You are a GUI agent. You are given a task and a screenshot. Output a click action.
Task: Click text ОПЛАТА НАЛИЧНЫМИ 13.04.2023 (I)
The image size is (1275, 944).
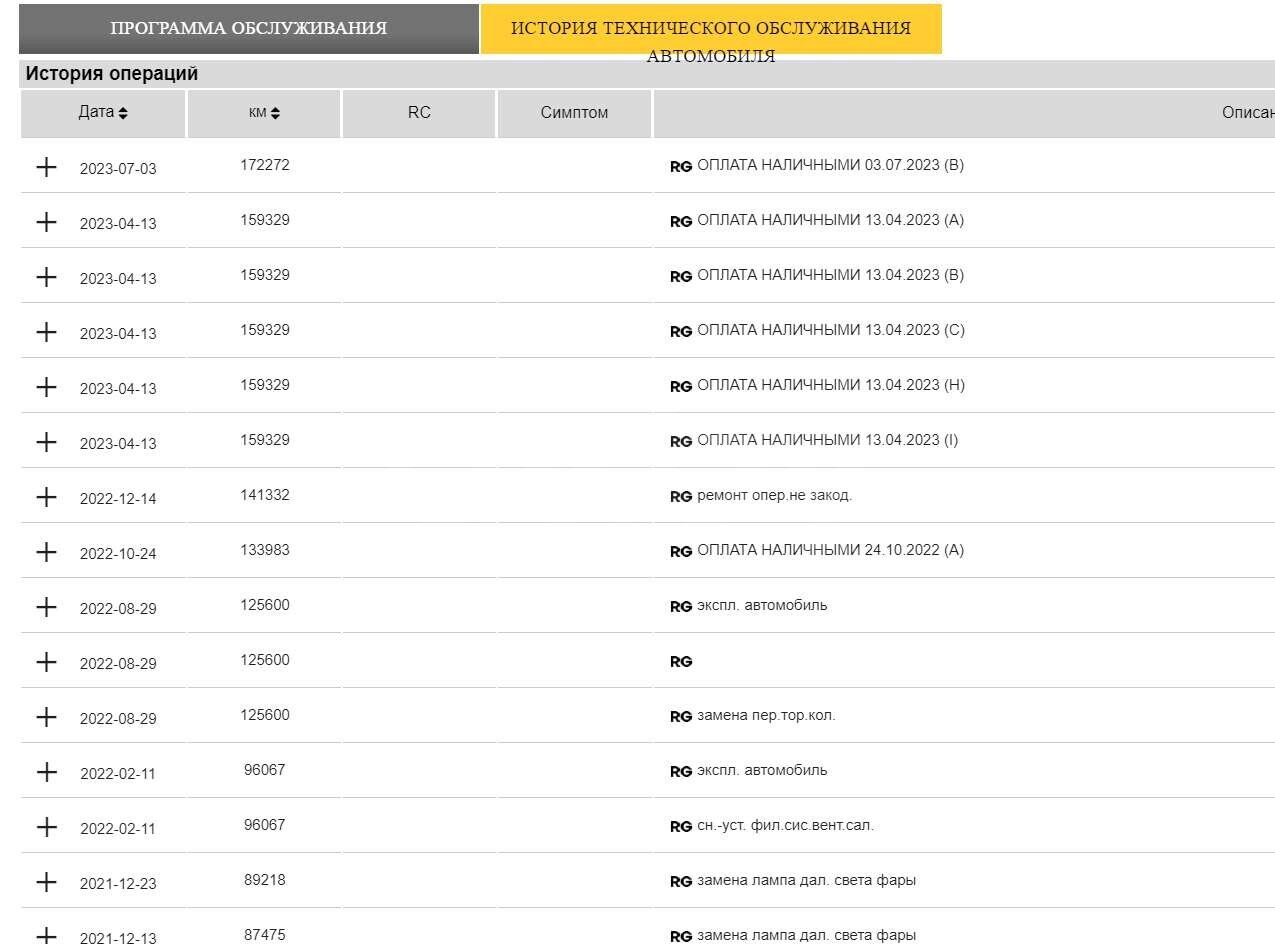point(827,440)
